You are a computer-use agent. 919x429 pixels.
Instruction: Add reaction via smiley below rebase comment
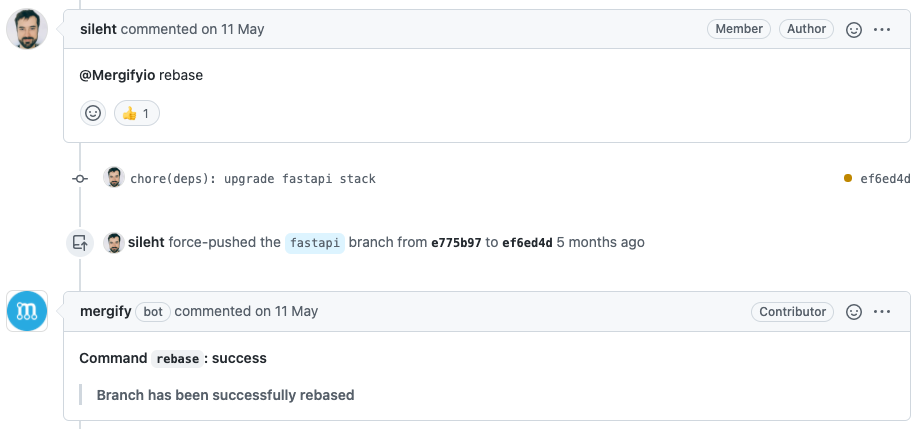(x=93, y=113)
